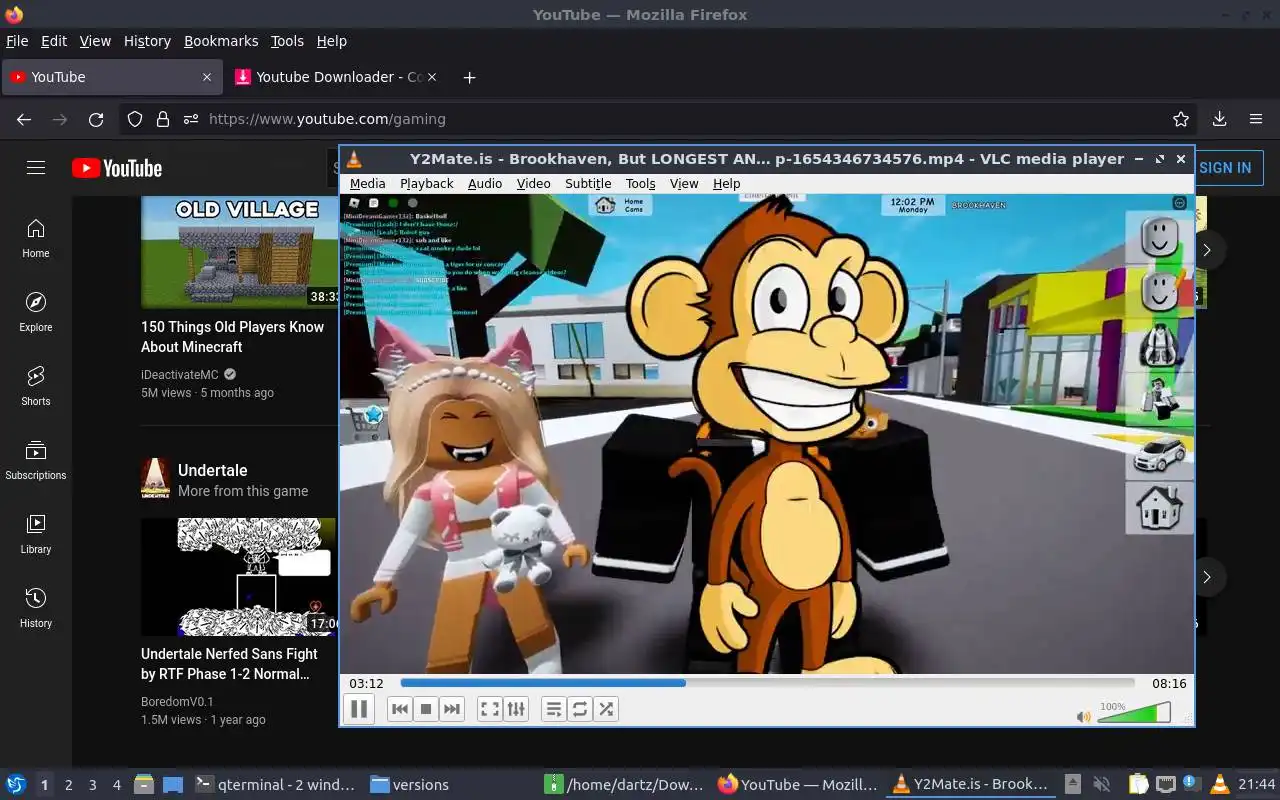Screen dimensions: 1280x800
Task: Open Firefox downloads panel
Action: 1219,119
